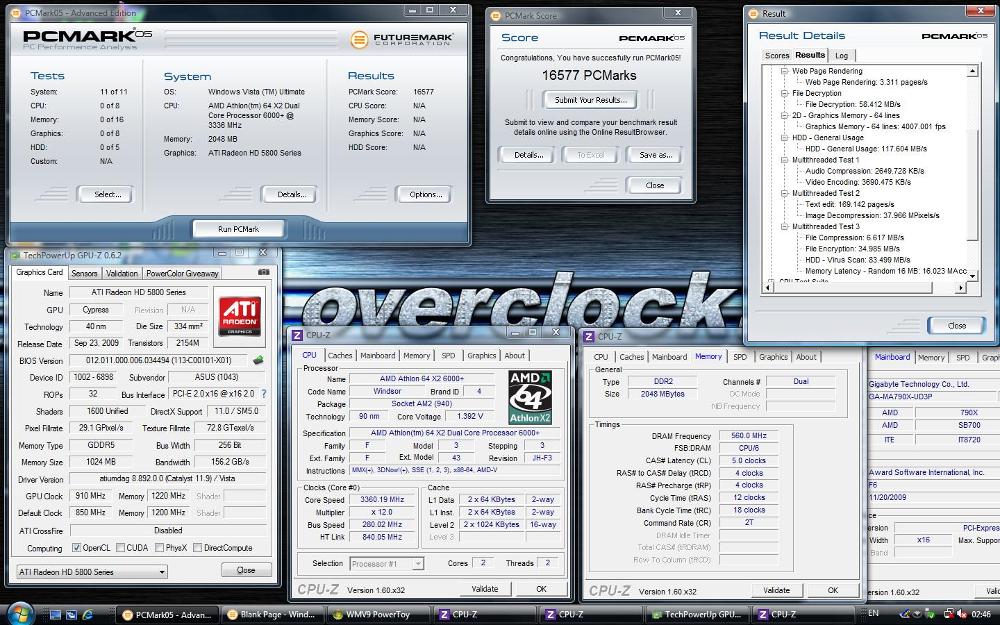Click the DRAM Frequency 560.0 MHz value
Image resolution: width=1000 pixels, height=625 pixels.
coord(749,436)
